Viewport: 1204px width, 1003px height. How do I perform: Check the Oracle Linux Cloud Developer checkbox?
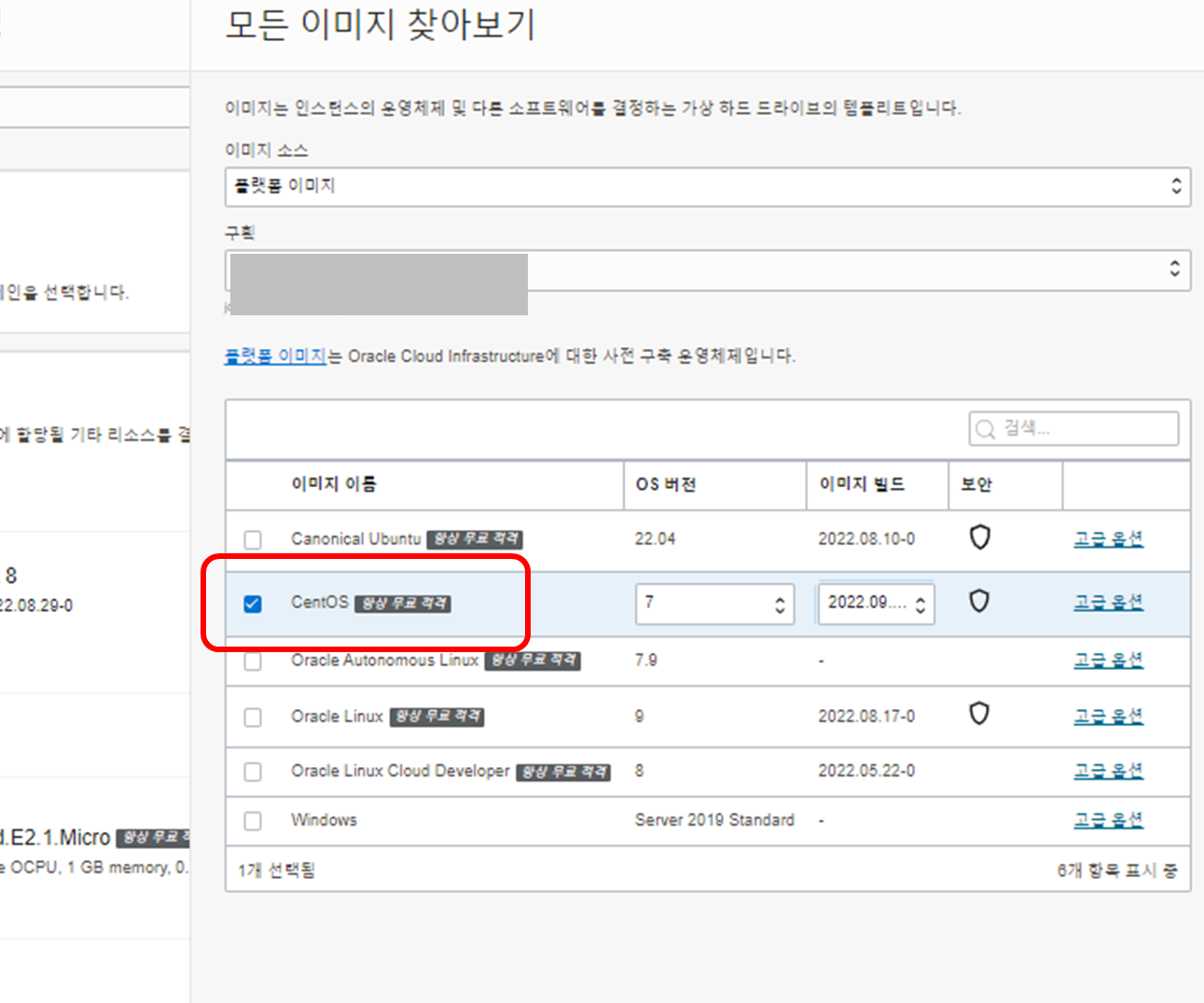tap(253, 772)
